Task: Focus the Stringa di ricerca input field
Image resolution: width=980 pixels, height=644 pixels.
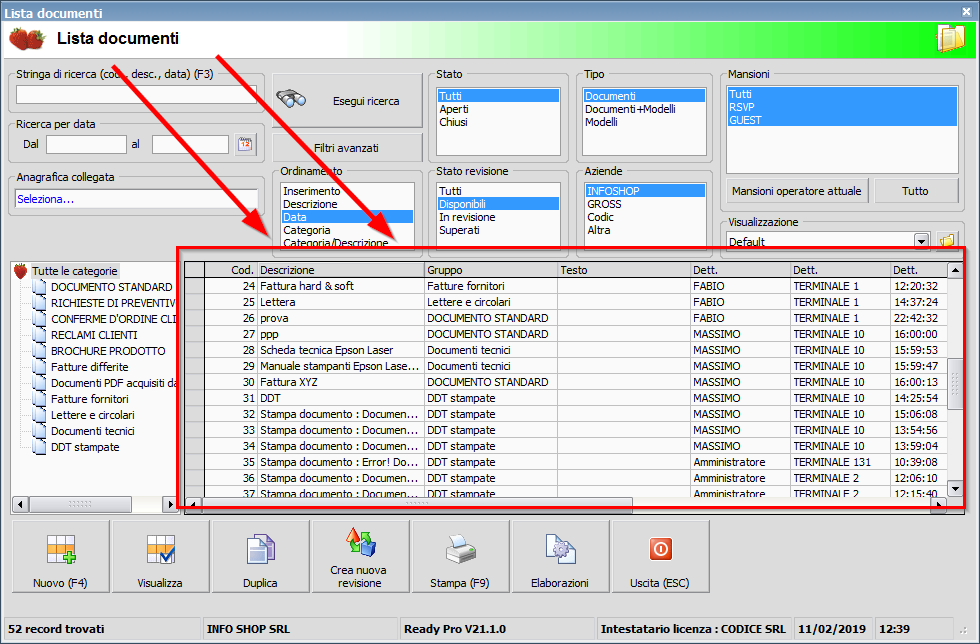Action: click(136, 94)
